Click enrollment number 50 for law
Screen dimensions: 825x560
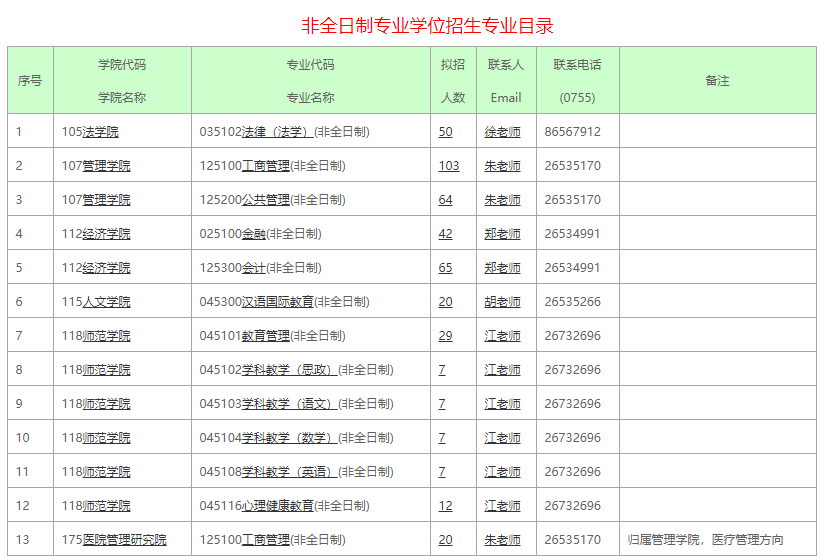pos(445,132)
